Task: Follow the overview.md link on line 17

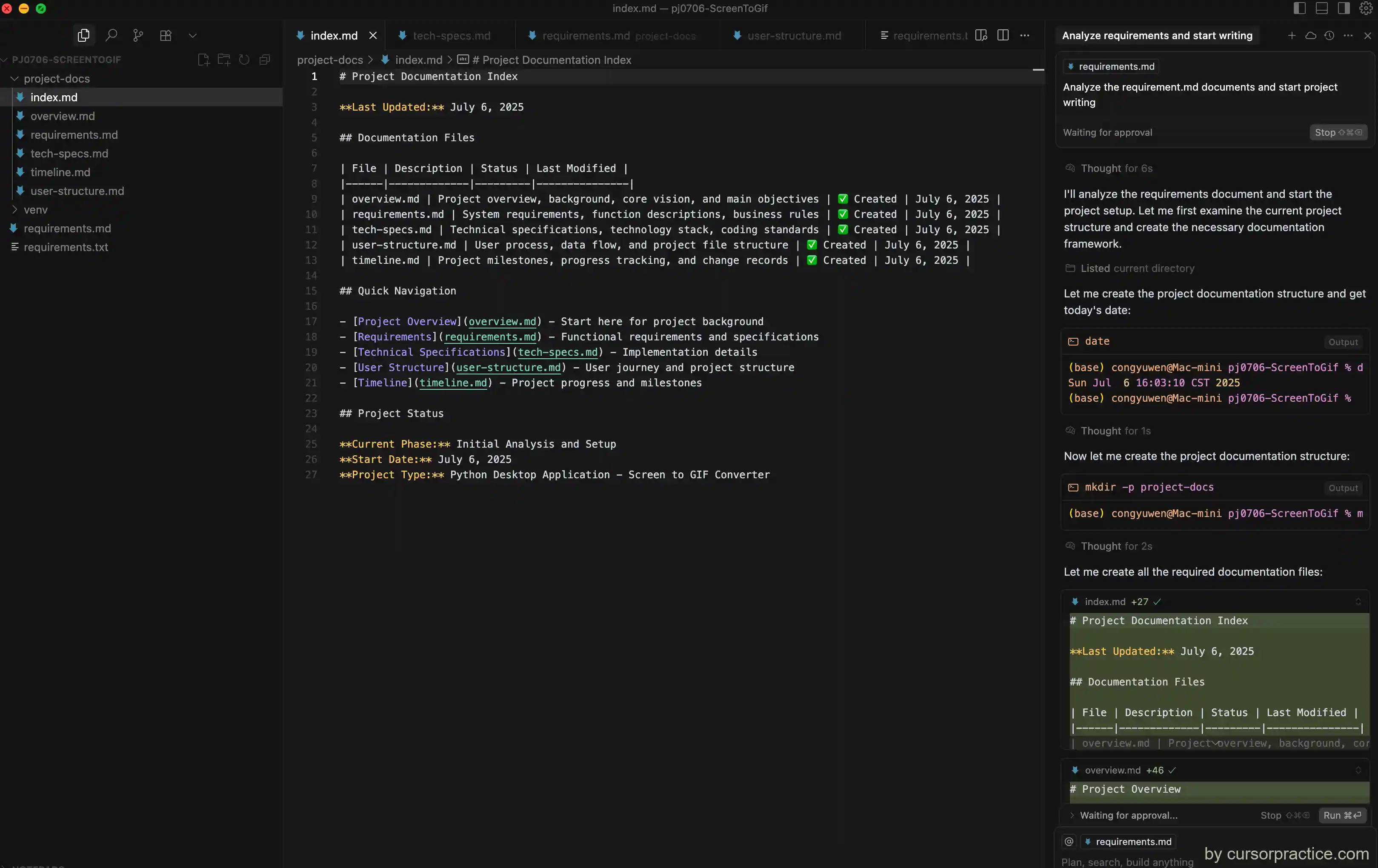Action: coord(502,322)
